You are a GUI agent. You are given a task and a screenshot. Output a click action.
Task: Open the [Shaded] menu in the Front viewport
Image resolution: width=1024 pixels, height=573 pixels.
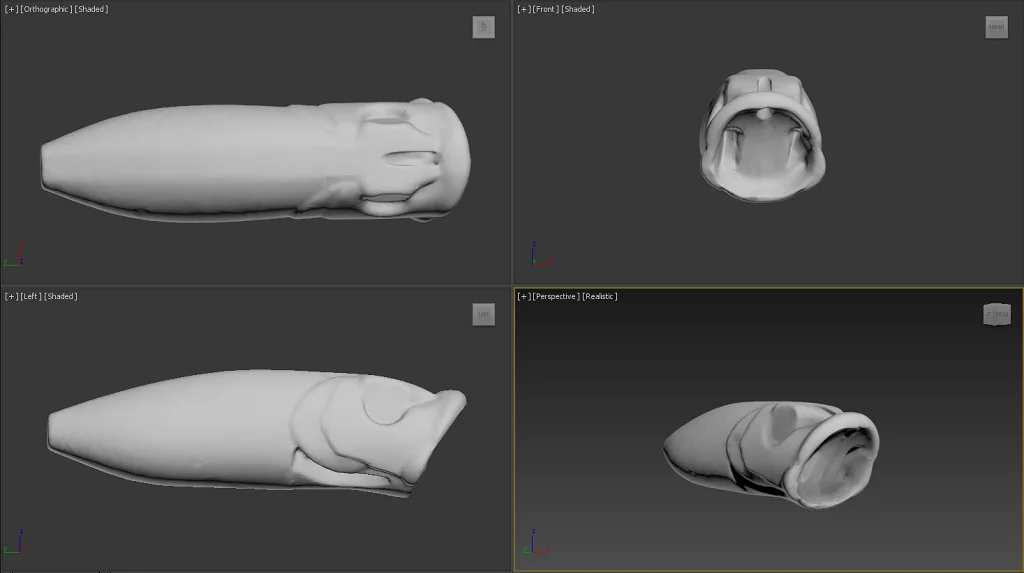tap(578, 9)
